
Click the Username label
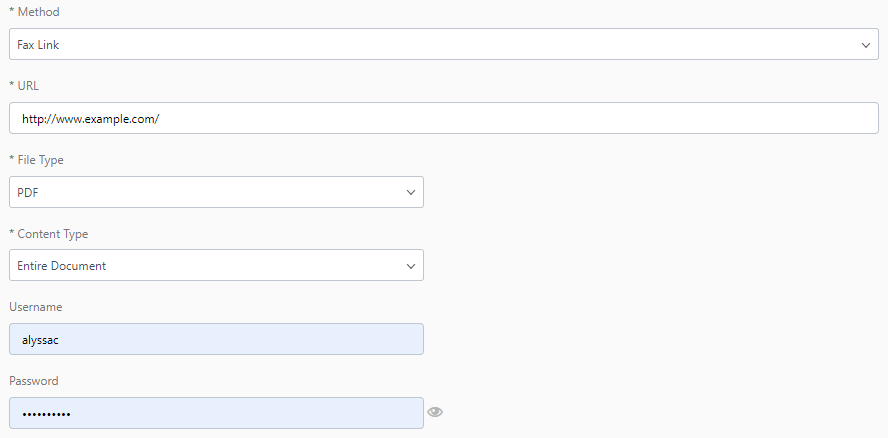[36, 307]
